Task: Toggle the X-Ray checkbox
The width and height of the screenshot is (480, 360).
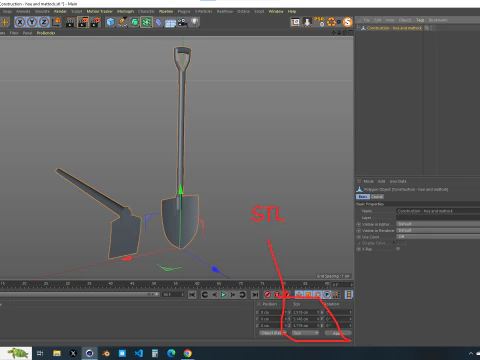Action: coord(398,249)
